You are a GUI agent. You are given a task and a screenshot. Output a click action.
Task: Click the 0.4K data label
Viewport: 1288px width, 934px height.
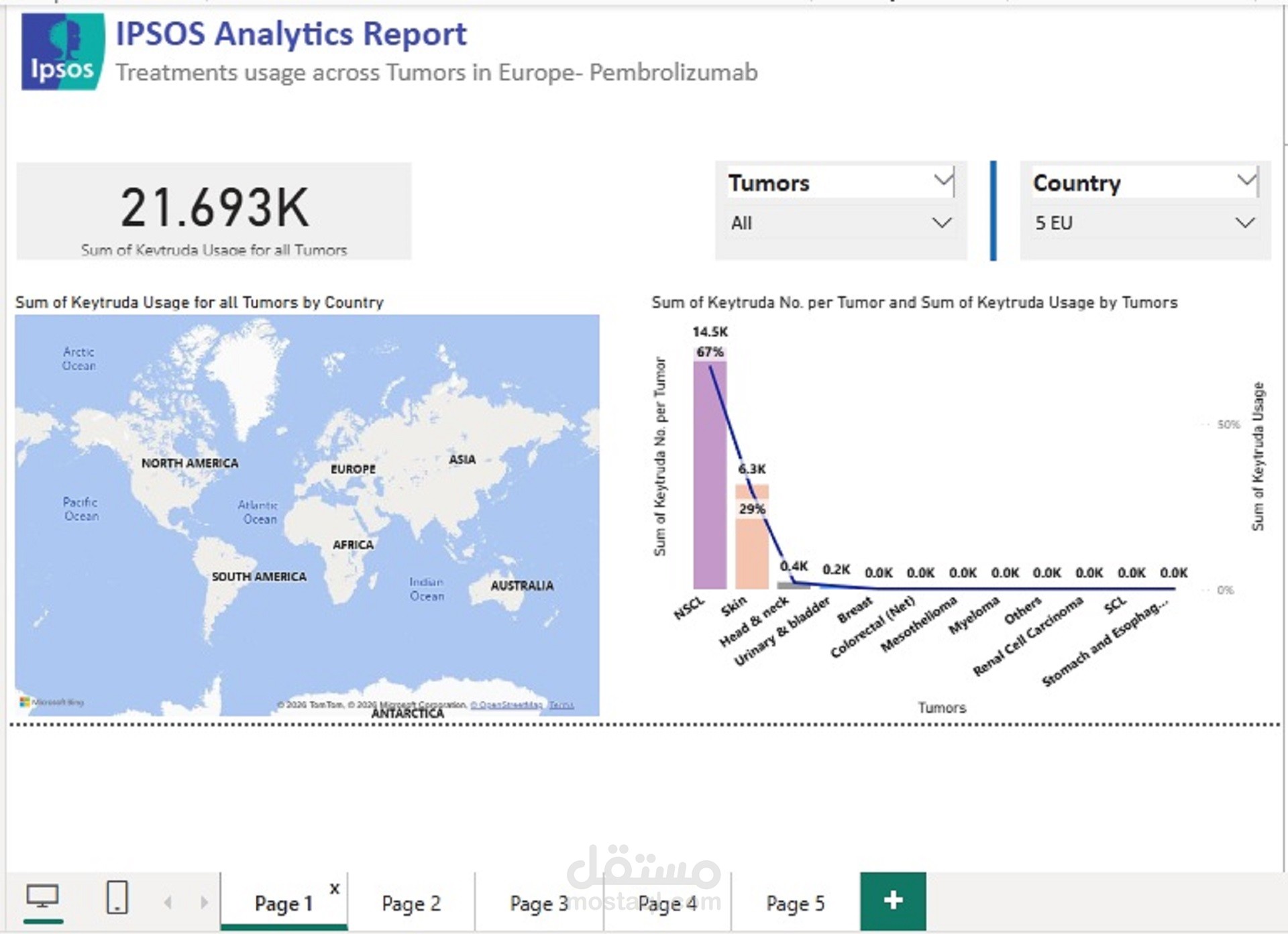(794, 567)
